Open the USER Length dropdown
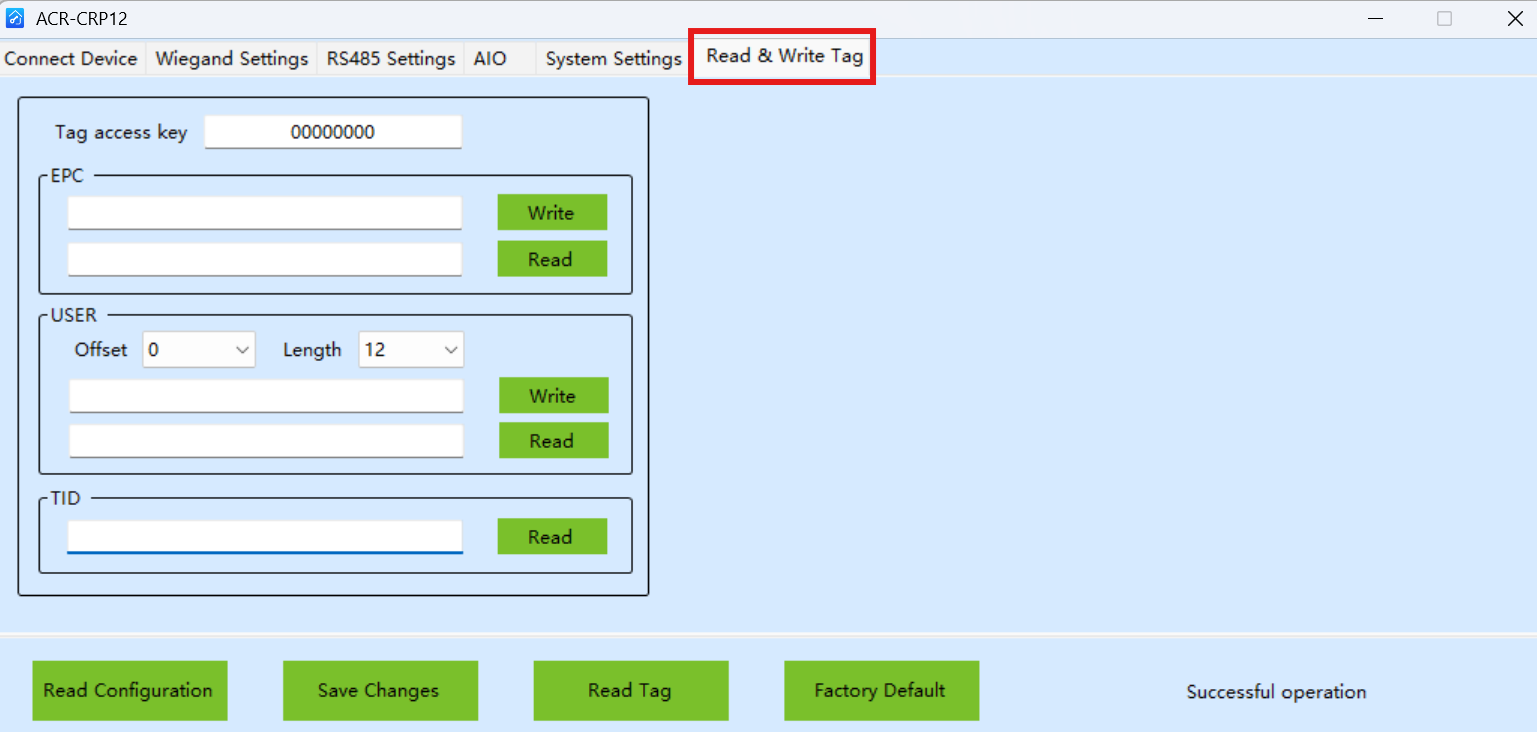The height and width of the screenshot is (732, 1537). pos(411,350)
